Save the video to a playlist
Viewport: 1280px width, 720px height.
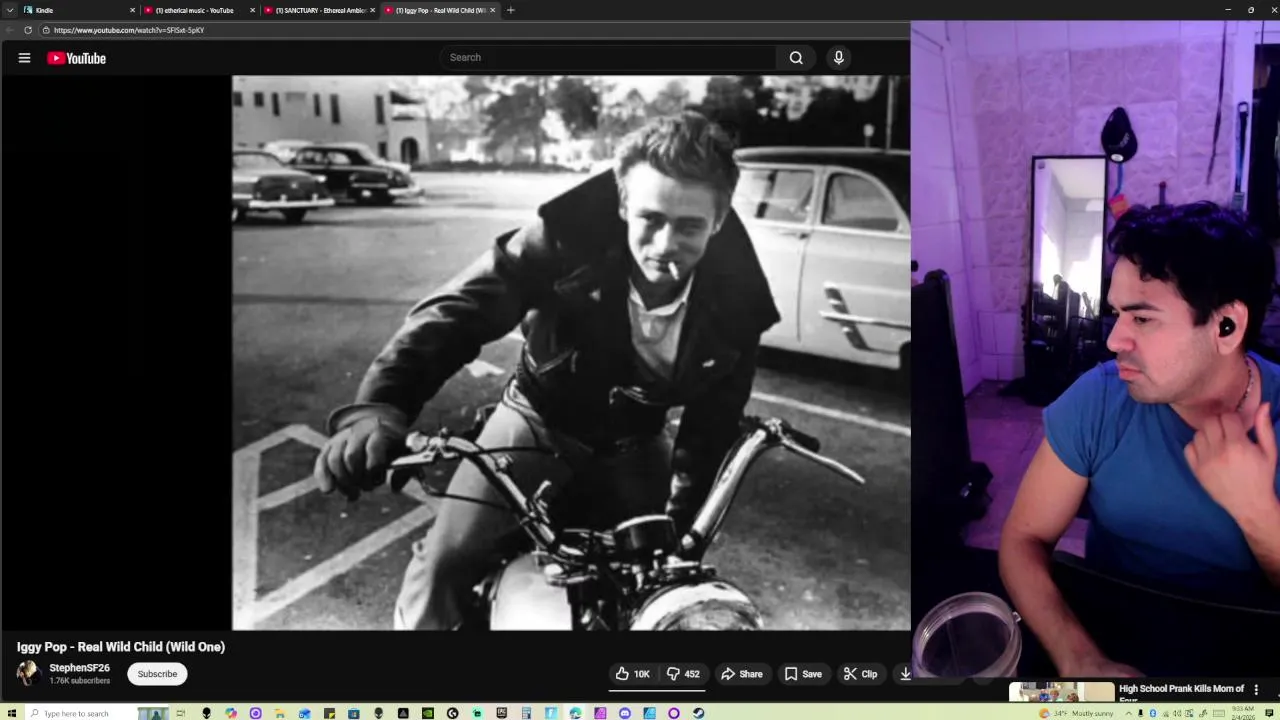point(803,674)
